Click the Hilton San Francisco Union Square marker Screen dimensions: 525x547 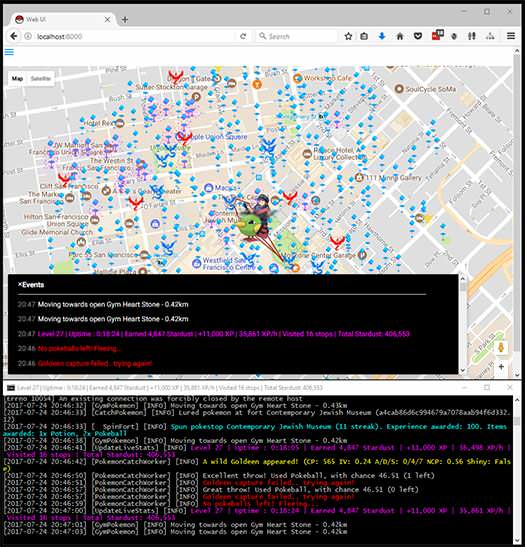click(95, 220)
